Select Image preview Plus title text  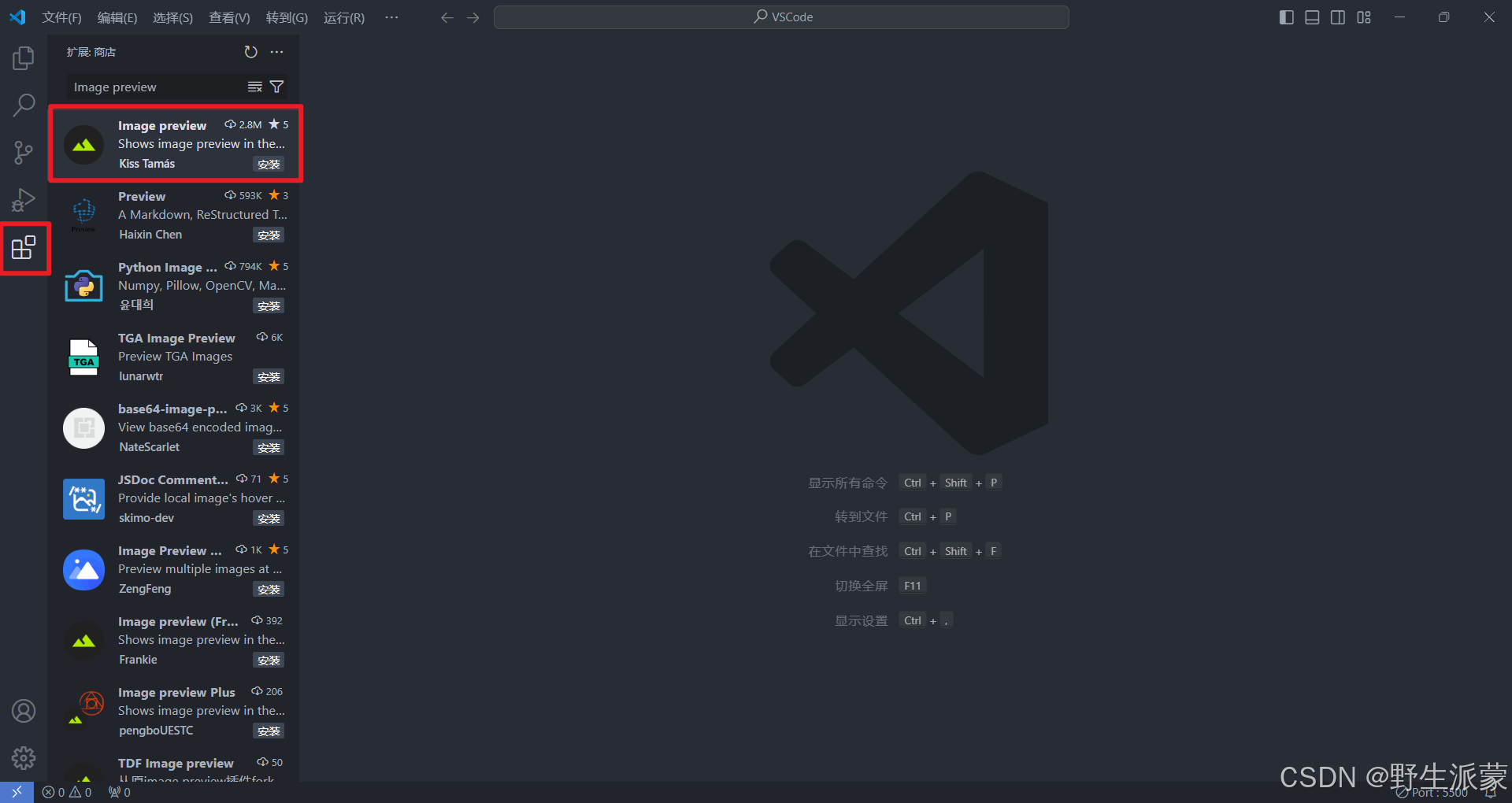176,692
